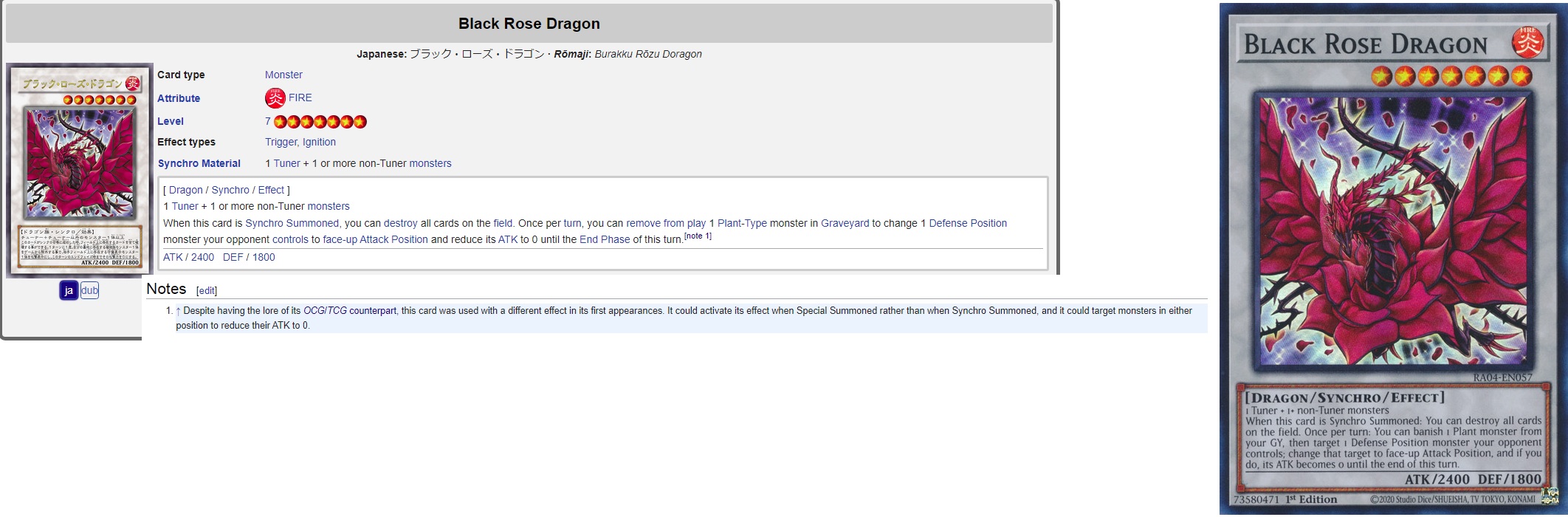The width and height of the screenshot is (1568, 517).
Task: Click the FIRE attribute link
Action: [x=300, y=97]
